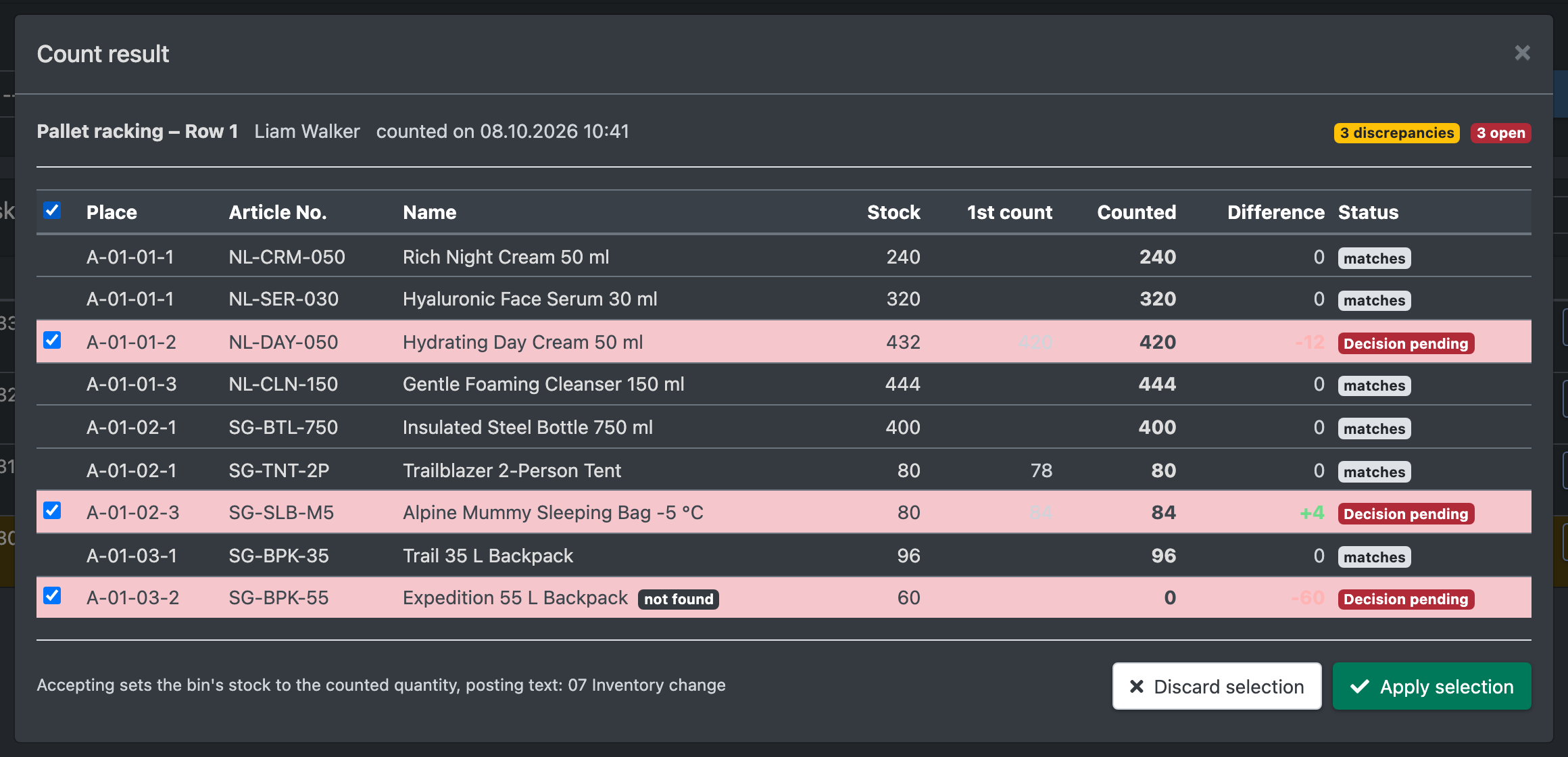Click article number SG-SLB-M5
Image resolution: width=1568 pixels, height=757 pixels.
[x=281, y=512]
